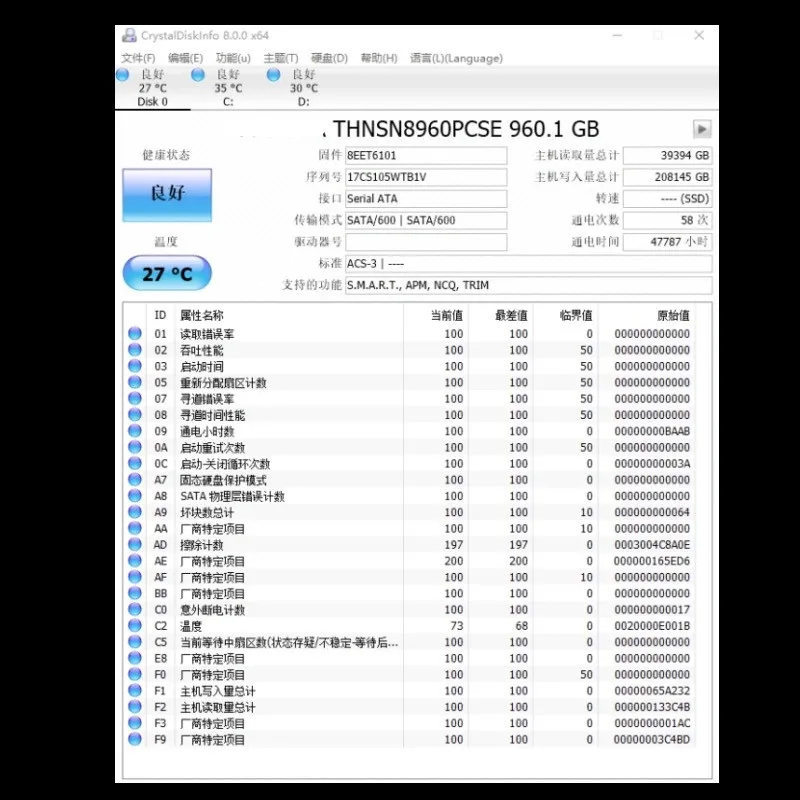800x800 pixels.
Task: Click raw value 0000000001AC in row F3
Action: click(652, 723)
